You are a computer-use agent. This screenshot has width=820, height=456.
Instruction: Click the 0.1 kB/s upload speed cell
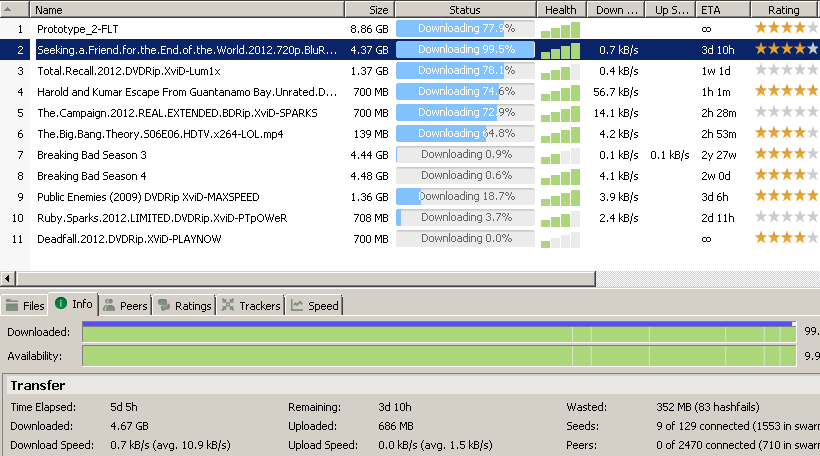pos(670,155)
